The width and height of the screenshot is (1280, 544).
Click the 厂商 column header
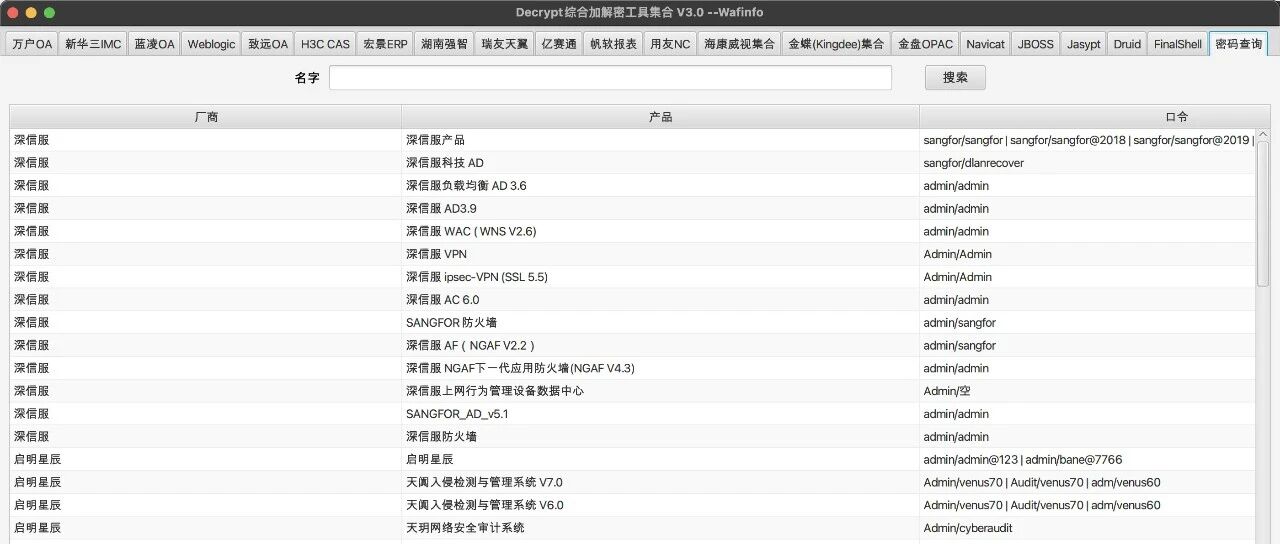(x=206, y=116)
